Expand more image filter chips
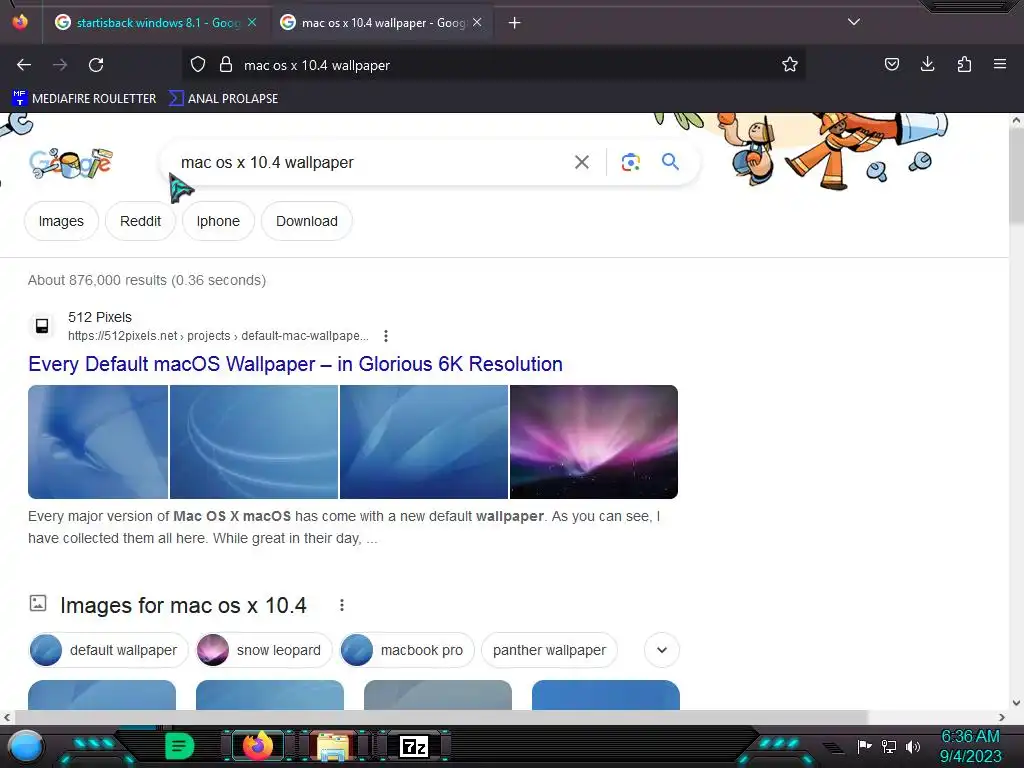The height and width of the screenshot is (768, 1024). [x=662, y=650]
